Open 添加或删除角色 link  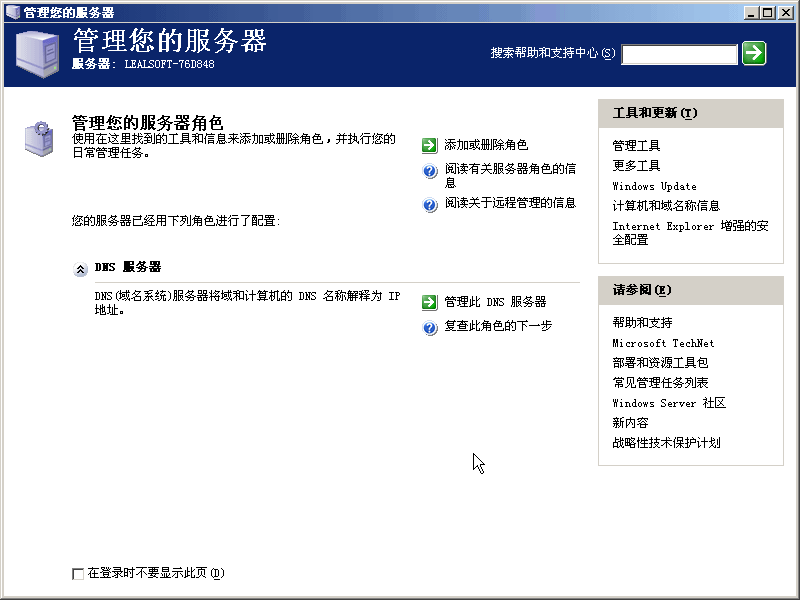[486, 145]
